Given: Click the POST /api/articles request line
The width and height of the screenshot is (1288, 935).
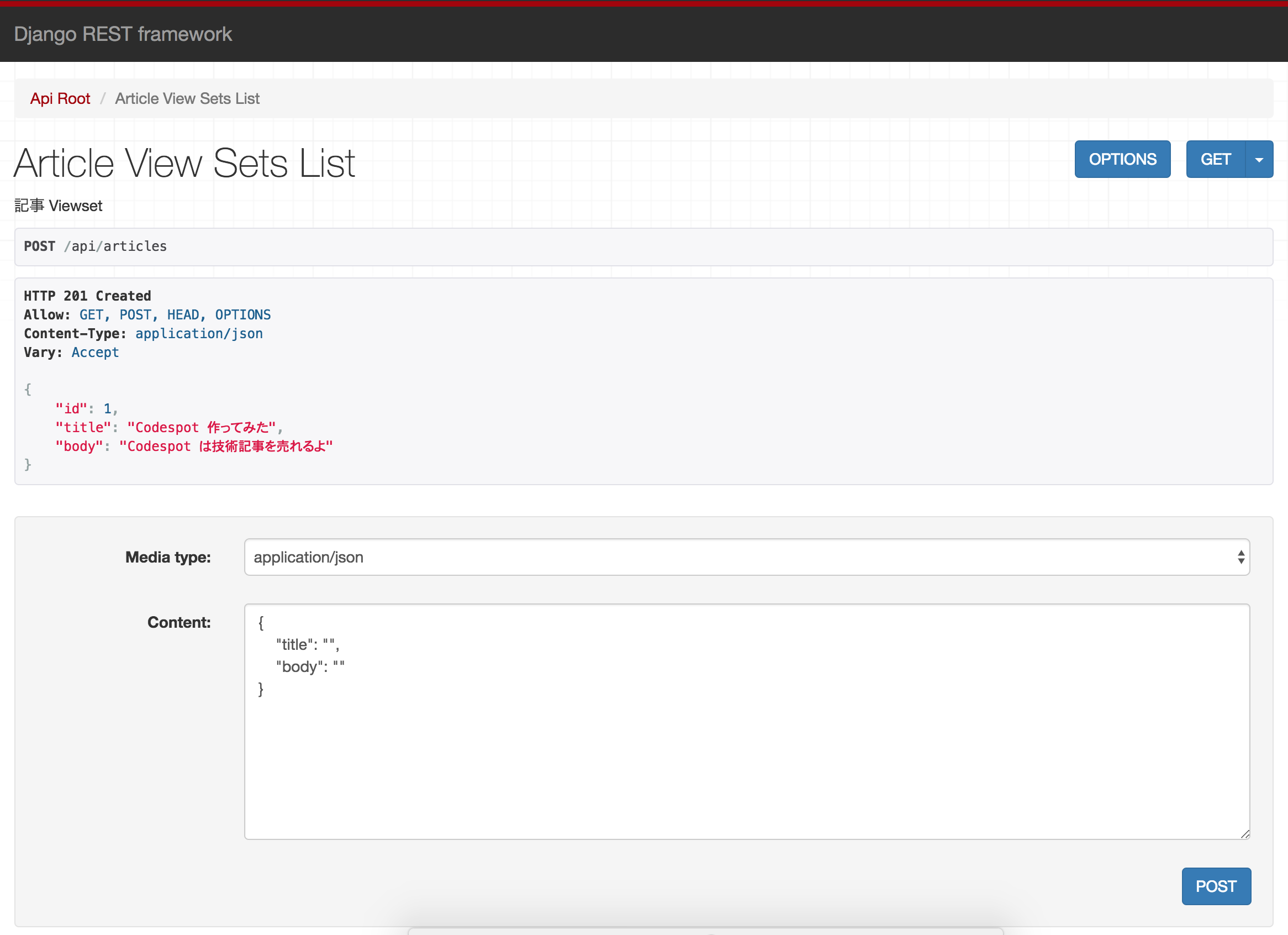Looking at the screenshot, I should (96, 246).
